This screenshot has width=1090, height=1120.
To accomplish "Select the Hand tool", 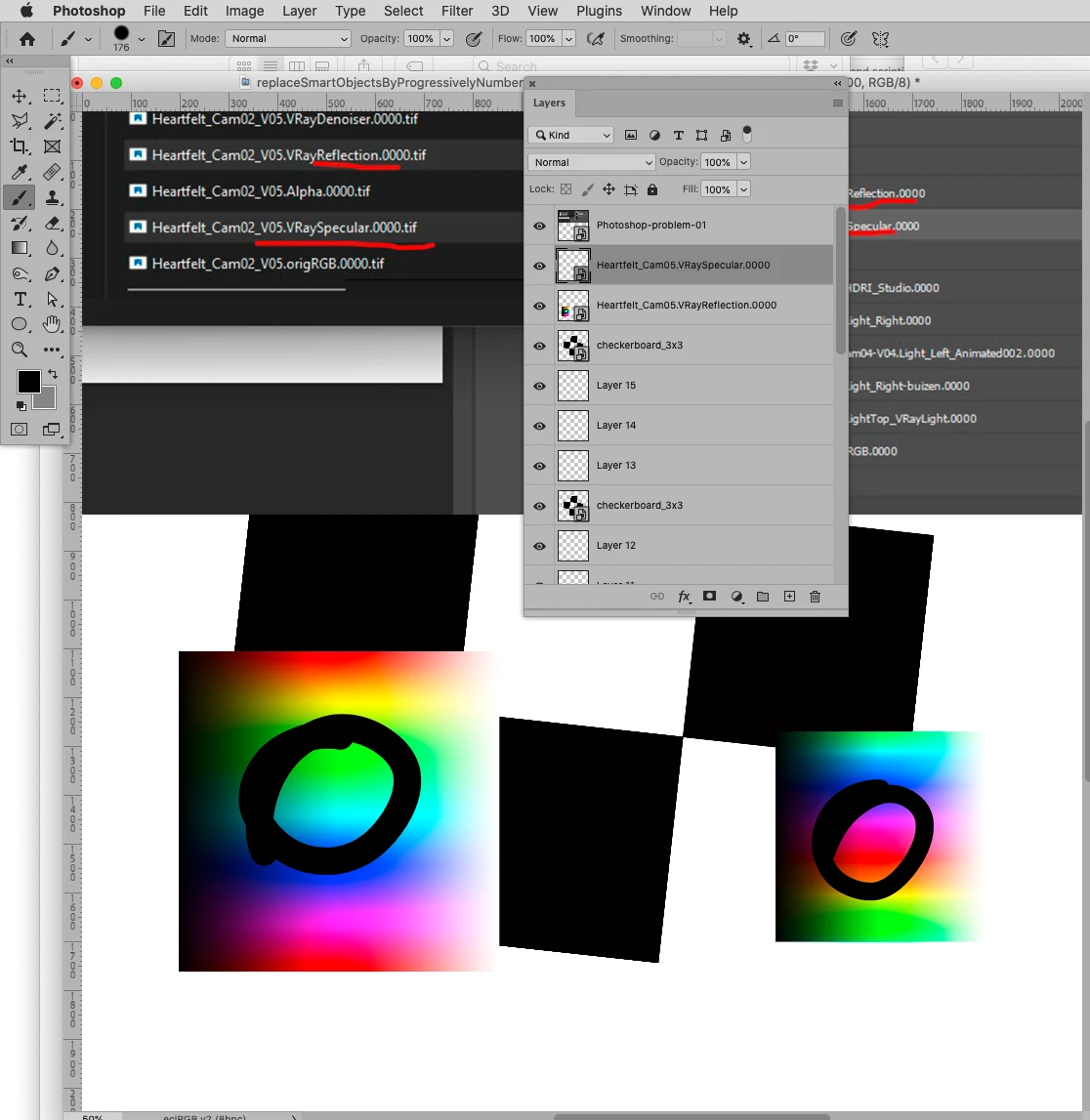I will tap(52, 324).
